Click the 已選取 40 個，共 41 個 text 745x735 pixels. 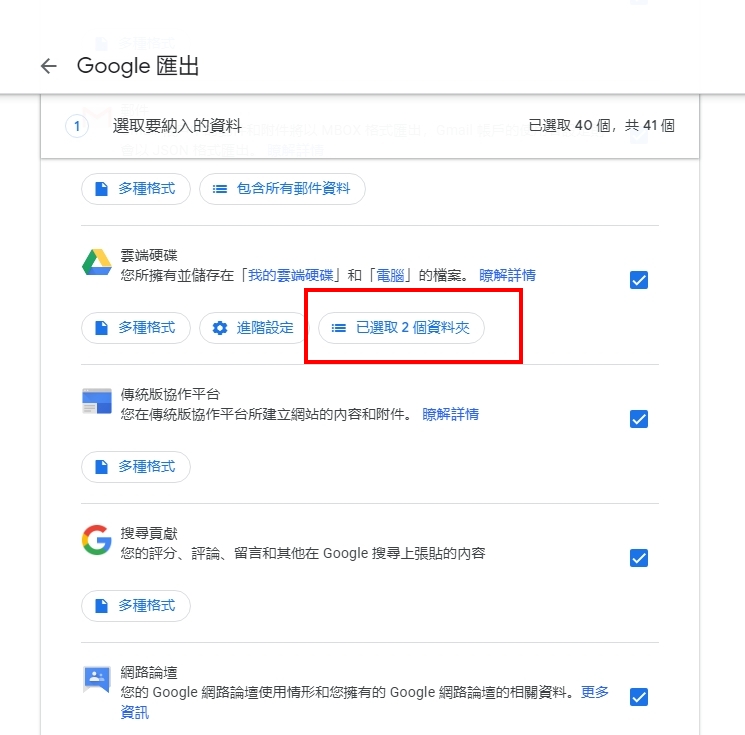602,125
